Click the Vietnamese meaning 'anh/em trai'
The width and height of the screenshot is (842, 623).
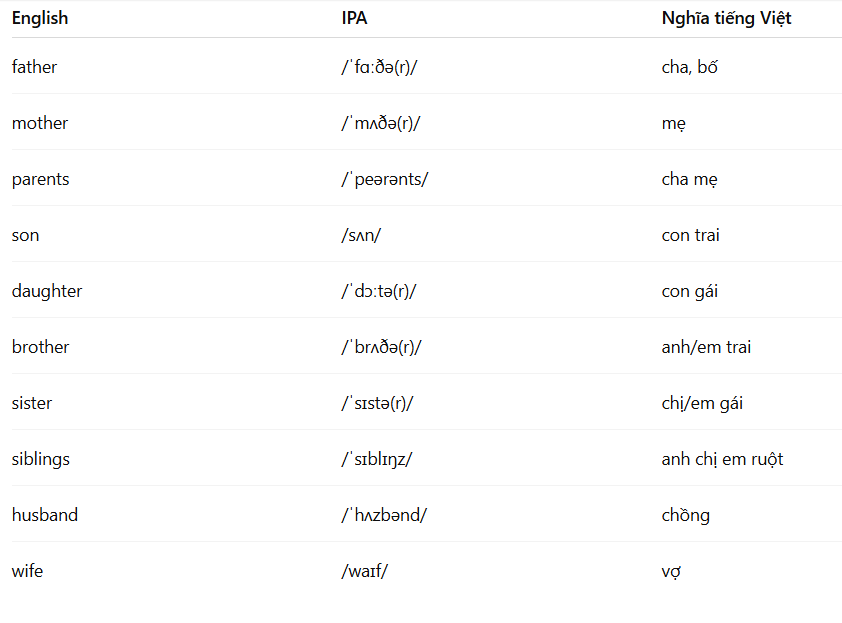click(706, 347)
